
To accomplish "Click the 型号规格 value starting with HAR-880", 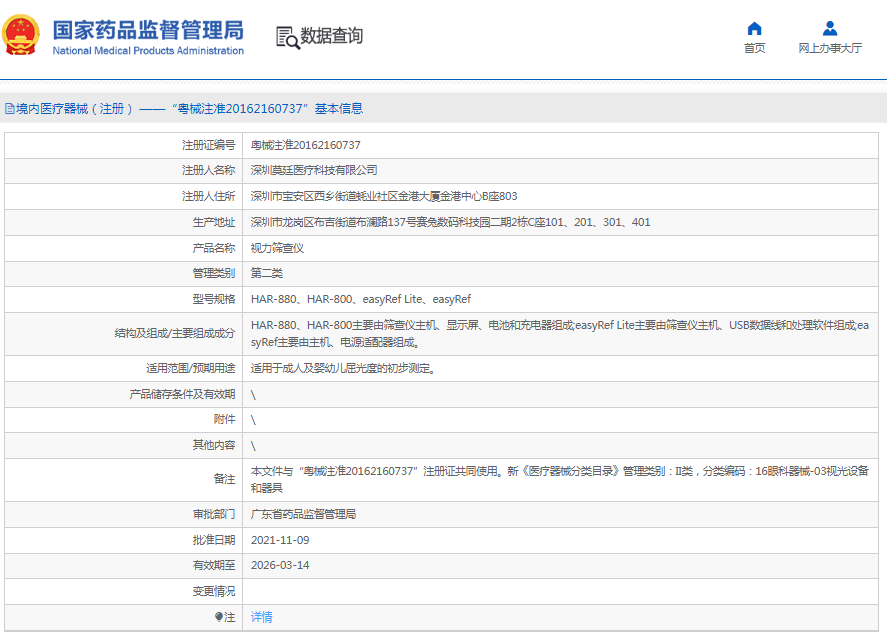I will point(360,299).
